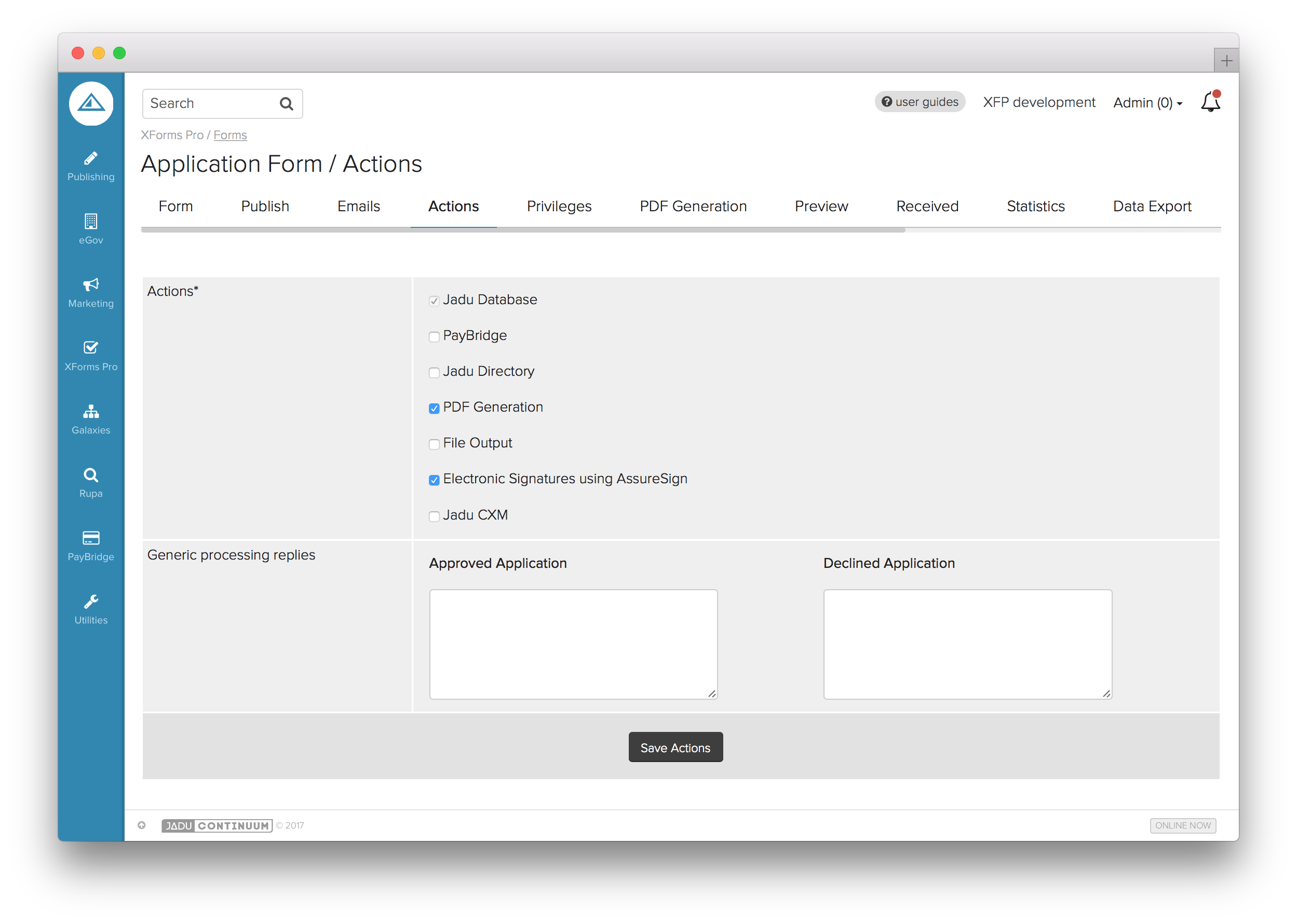Tick the Jadu CXM checkbox
This screenshot has height=924, width=1297.
pyautogui.click(x=434, y=516)
